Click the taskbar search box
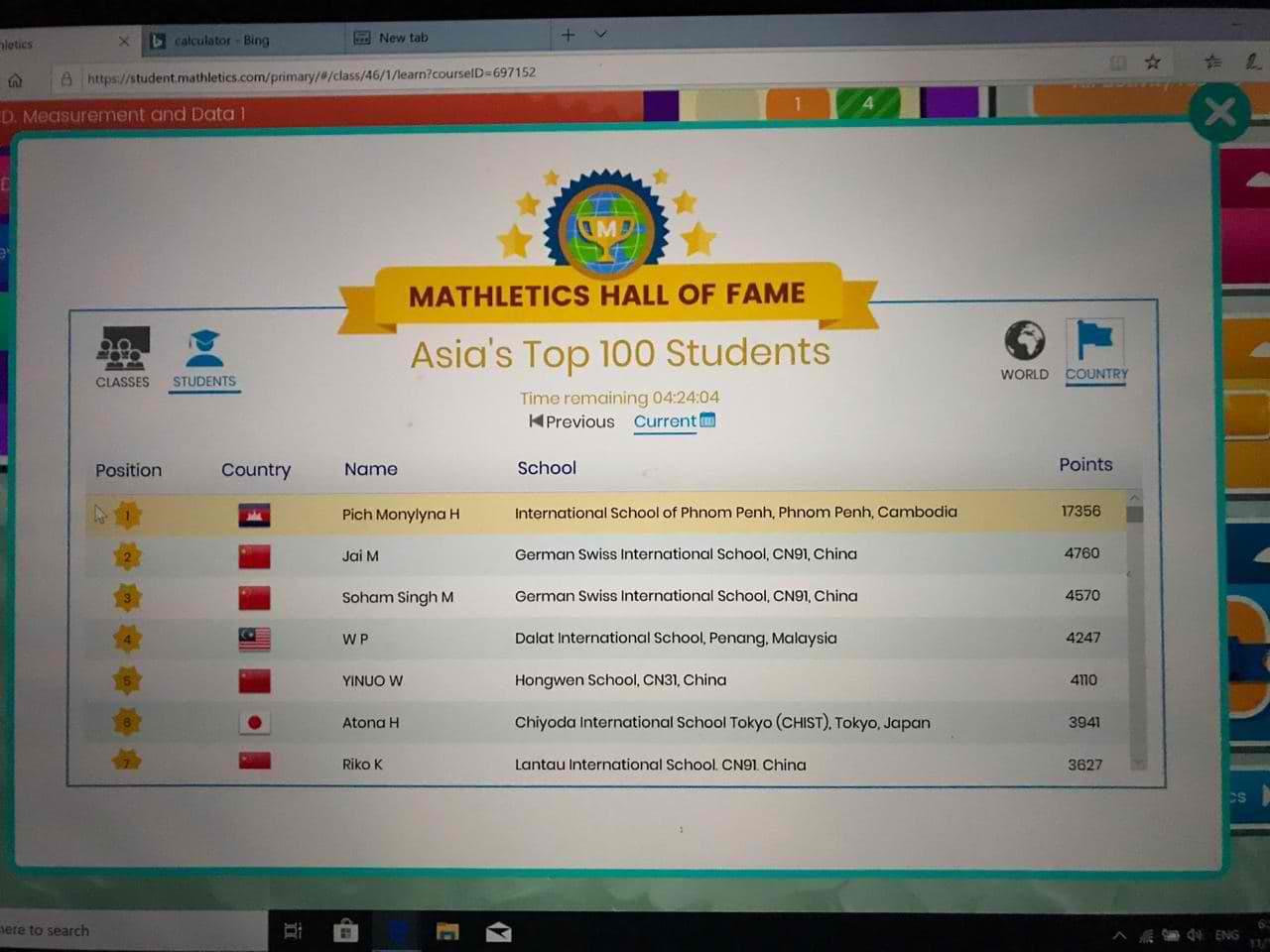Viewport: 1270px width, 952px height. tap(134, 930)
